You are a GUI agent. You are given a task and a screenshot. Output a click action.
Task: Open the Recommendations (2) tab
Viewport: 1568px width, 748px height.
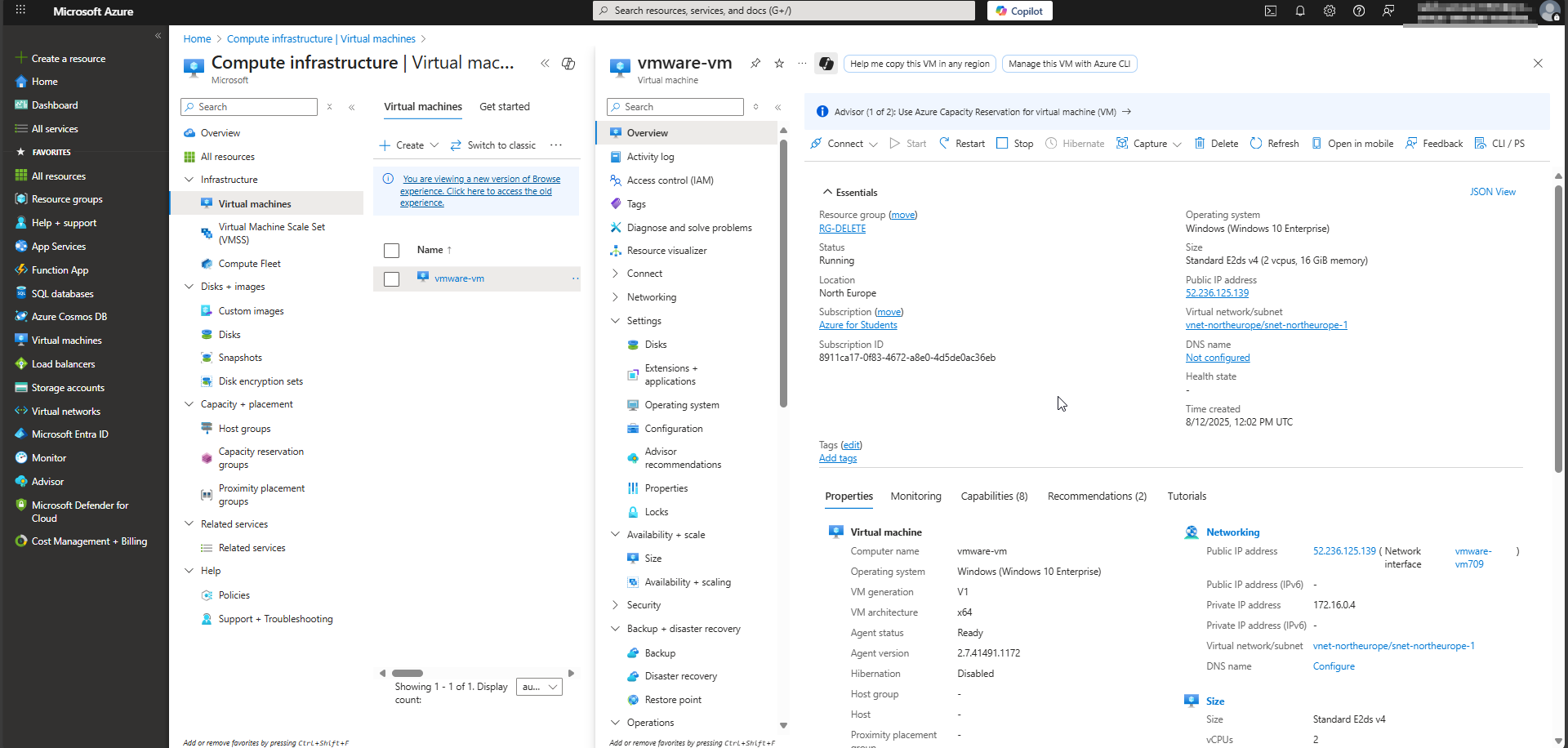pyautogui.click(x=1097, y=496)
